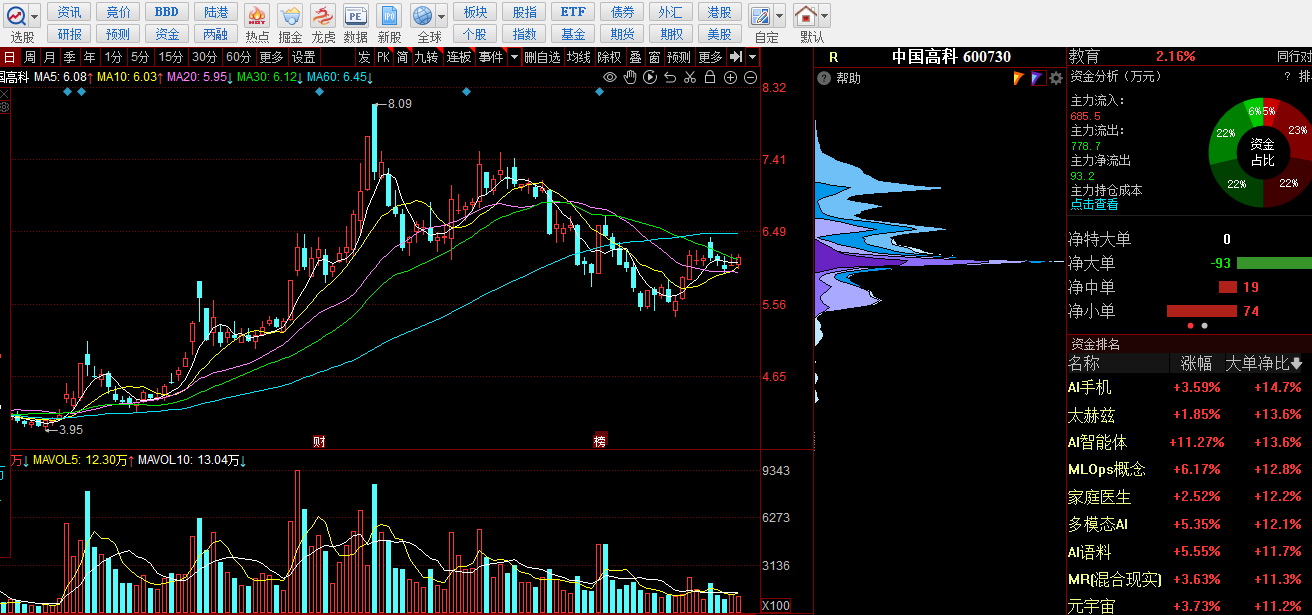
Task: Switch to the 周 weekly period tab
Action: click(30, 57)
